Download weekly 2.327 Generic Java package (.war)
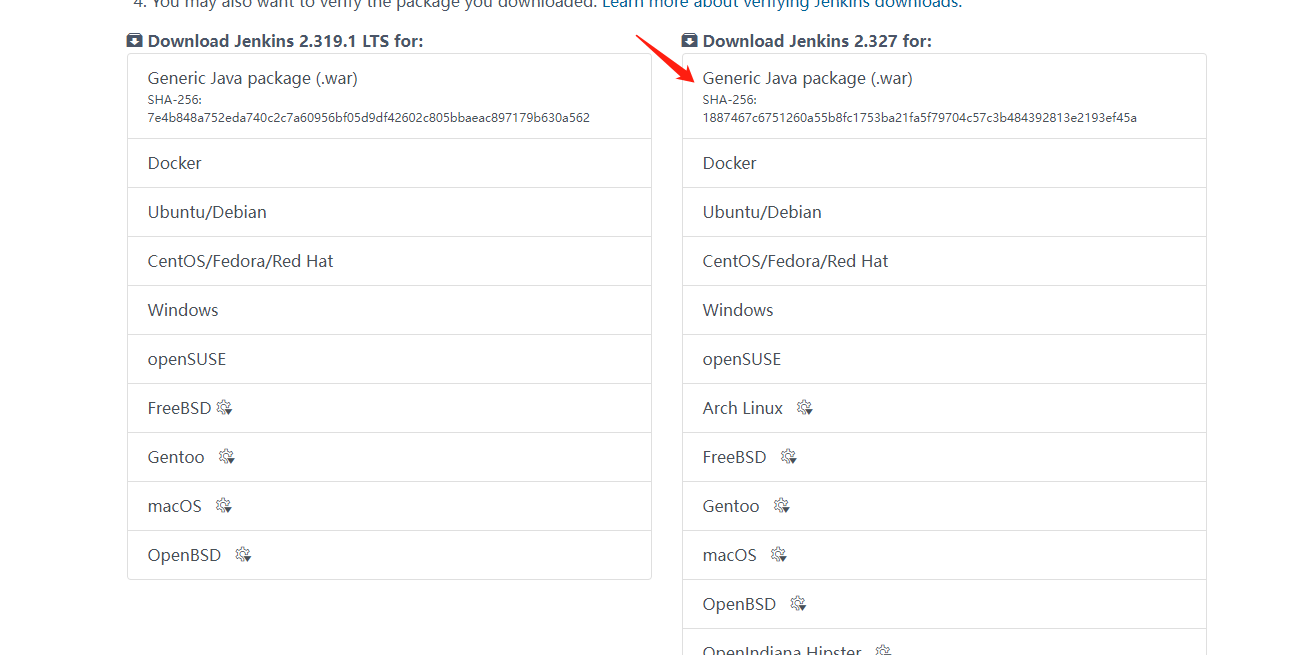This screenshot has height=655, width=1312. point(944,96)
